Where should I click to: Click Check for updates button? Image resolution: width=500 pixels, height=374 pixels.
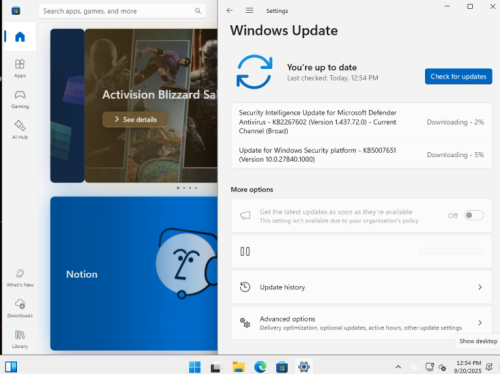[458, 76]
